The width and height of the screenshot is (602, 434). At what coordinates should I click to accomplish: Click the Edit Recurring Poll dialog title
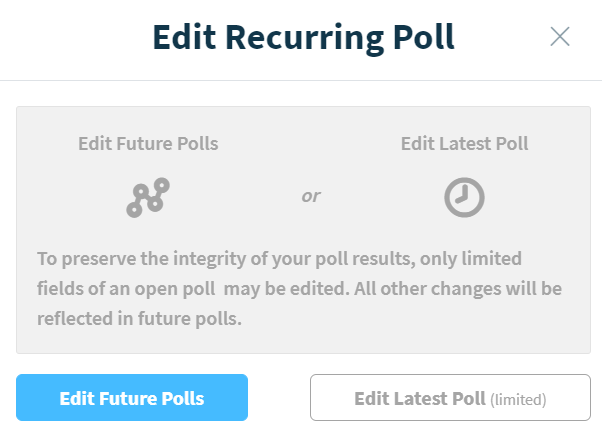click(303, 37)
